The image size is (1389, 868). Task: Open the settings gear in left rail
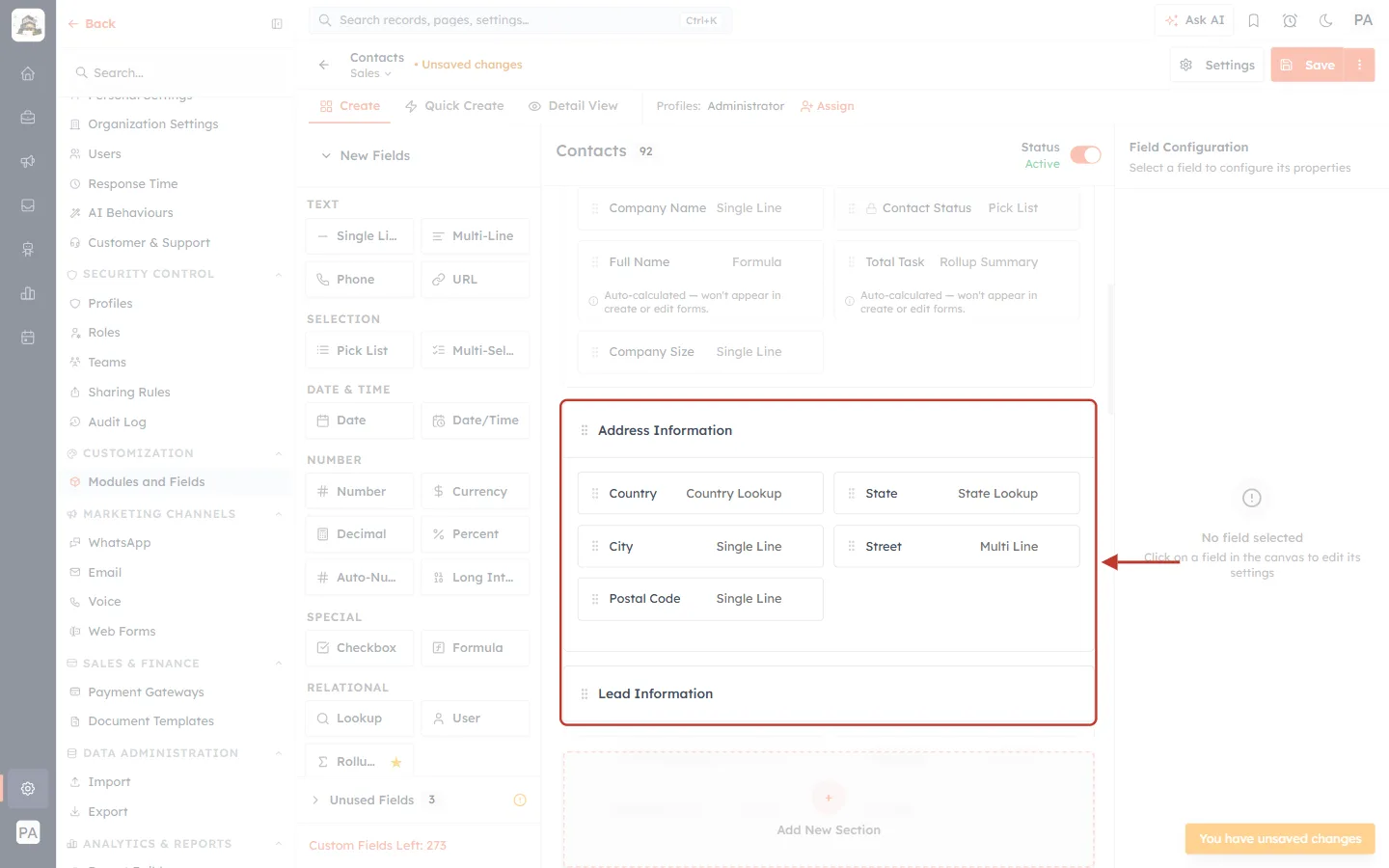click(28, 788)
